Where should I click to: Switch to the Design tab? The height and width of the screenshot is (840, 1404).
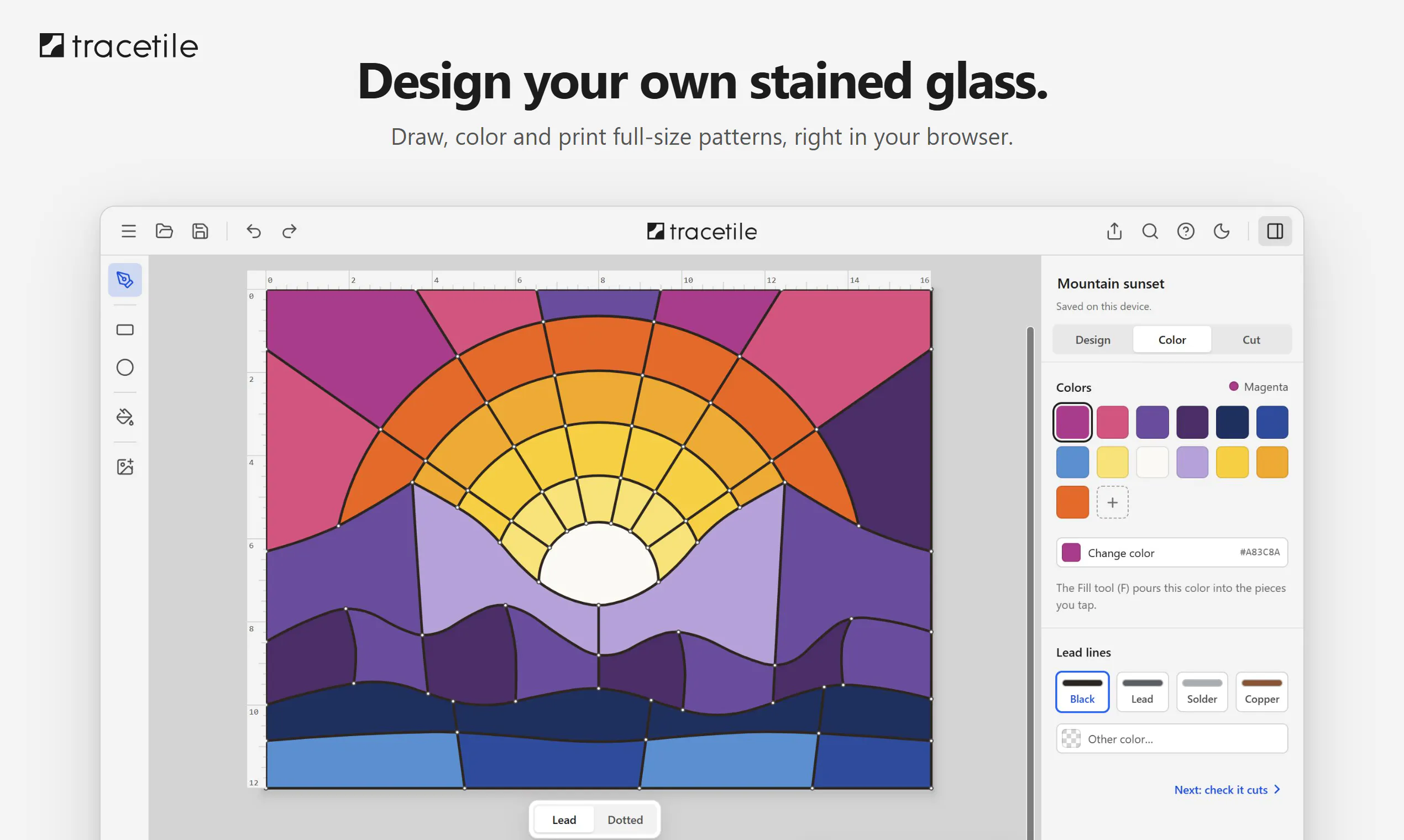tap(1093, 340)
